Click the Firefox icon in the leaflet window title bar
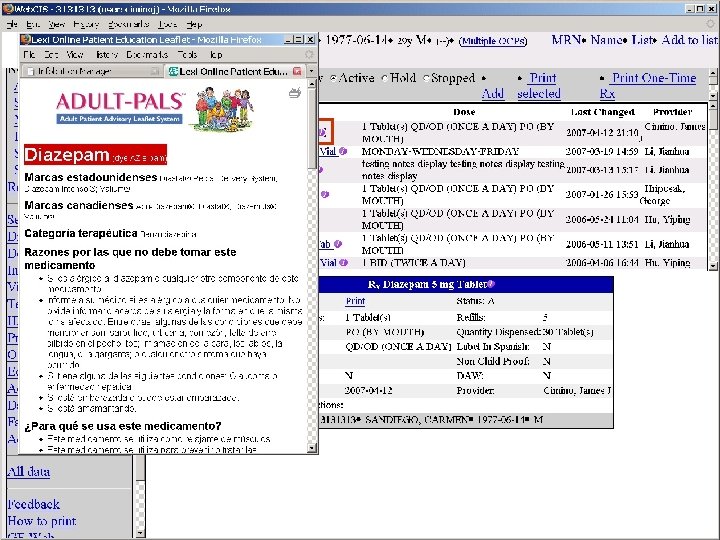This screenshot has height=540, width=720. pos(25,39)
